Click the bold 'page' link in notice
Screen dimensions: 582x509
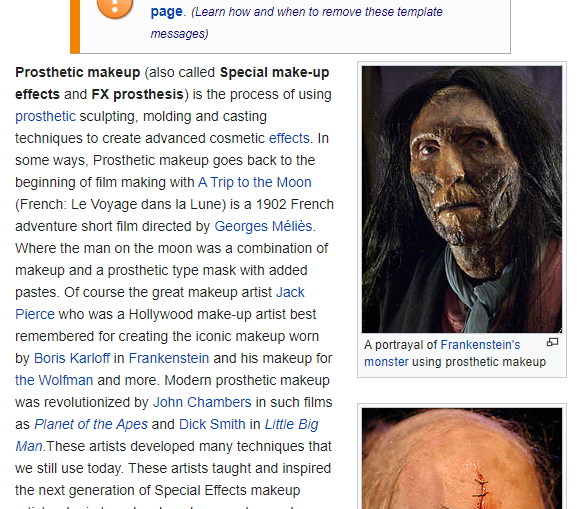click(167, 12)
